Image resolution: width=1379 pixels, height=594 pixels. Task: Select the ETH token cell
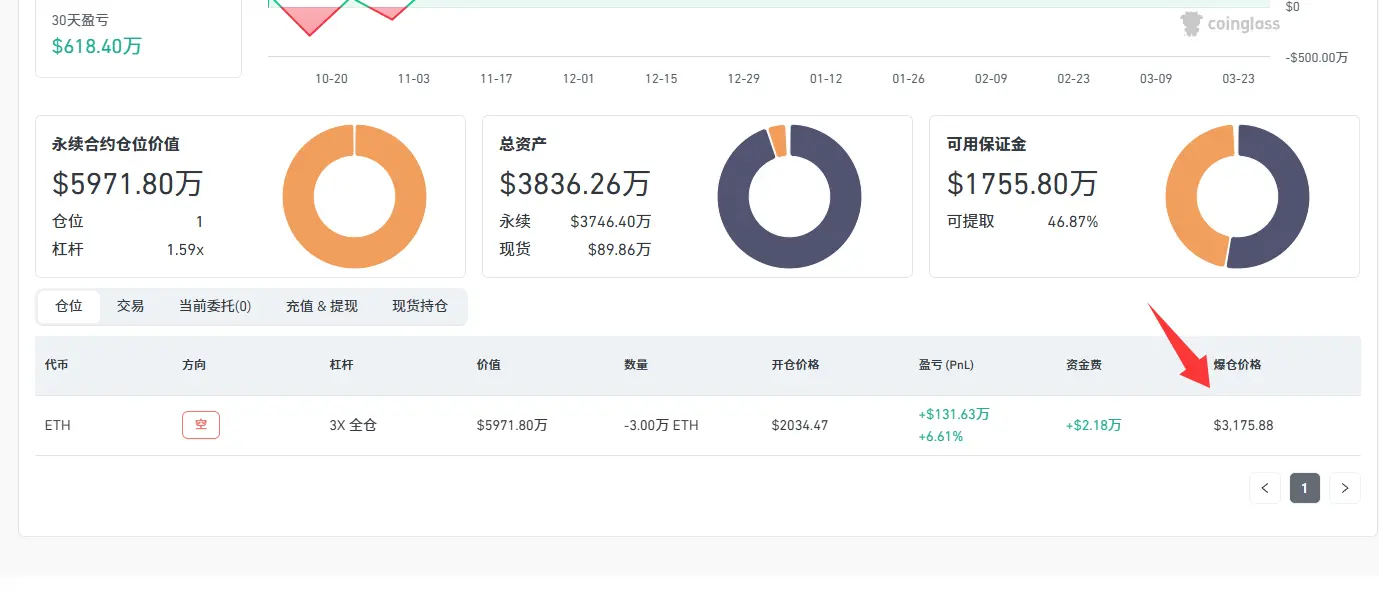[x=58, y=425]
